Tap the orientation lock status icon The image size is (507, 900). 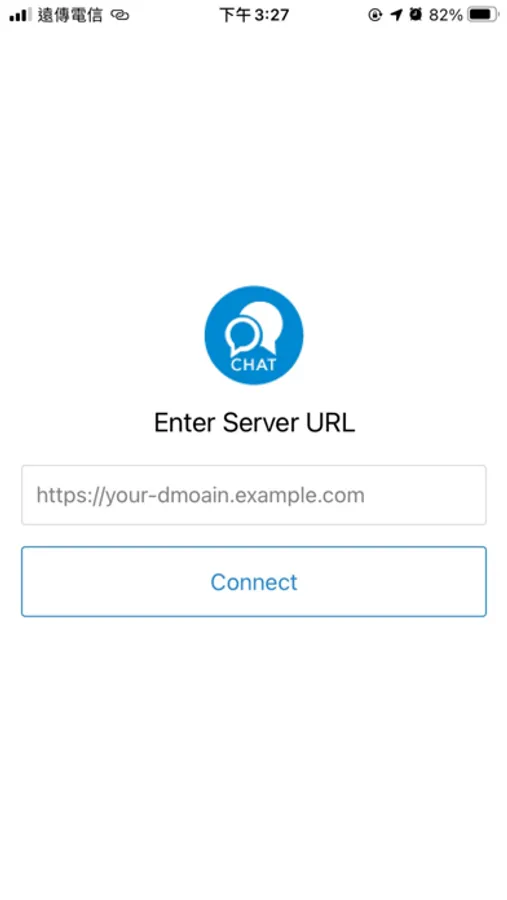pos(375,15)
